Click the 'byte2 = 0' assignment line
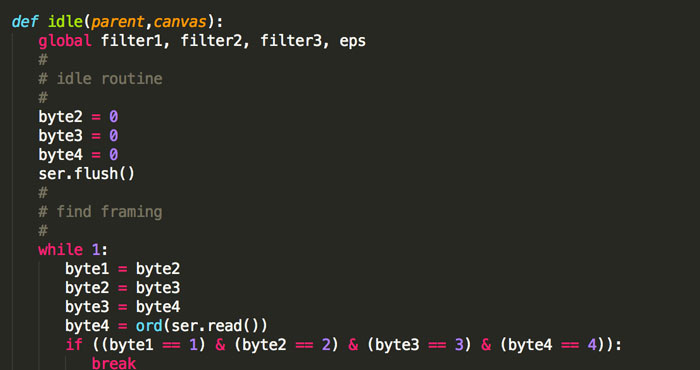Viewport: 700px width, 370px height. tap(78, 117)
